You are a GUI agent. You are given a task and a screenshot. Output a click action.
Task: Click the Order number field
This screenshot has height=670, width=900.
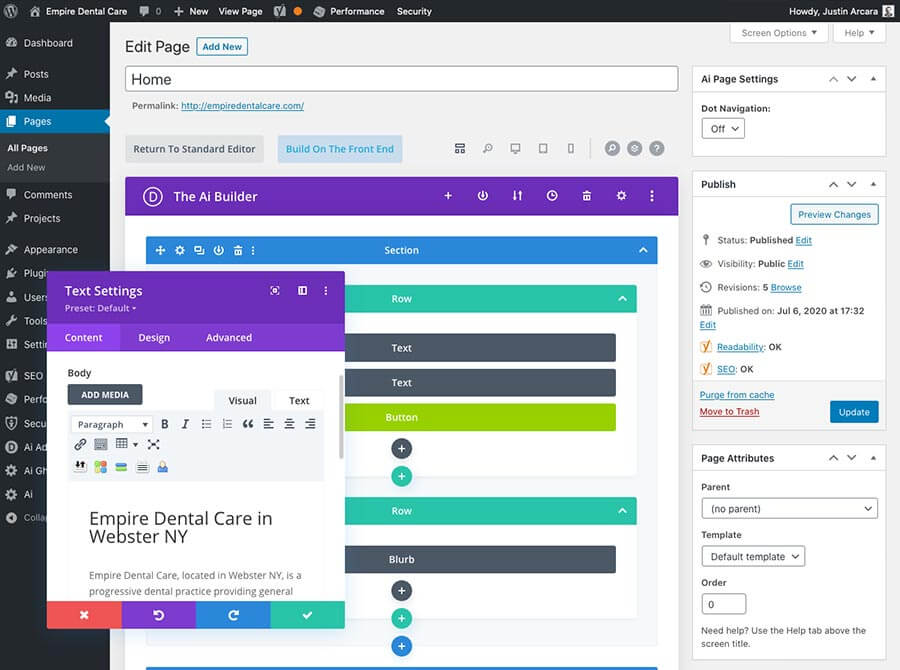click(x=723, y=604)
